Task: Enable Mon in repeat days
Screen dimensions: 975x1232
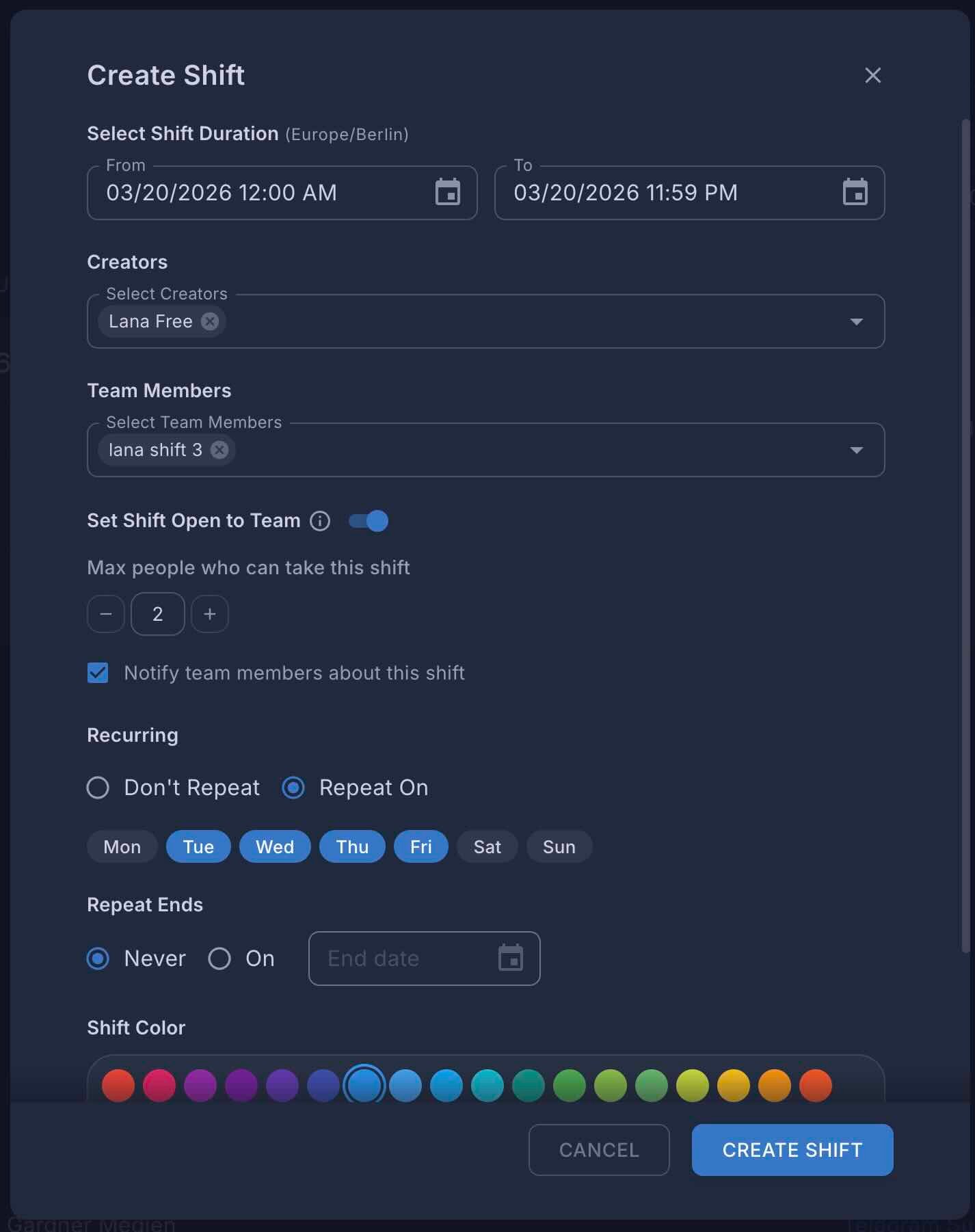Action: pos(122,847)
